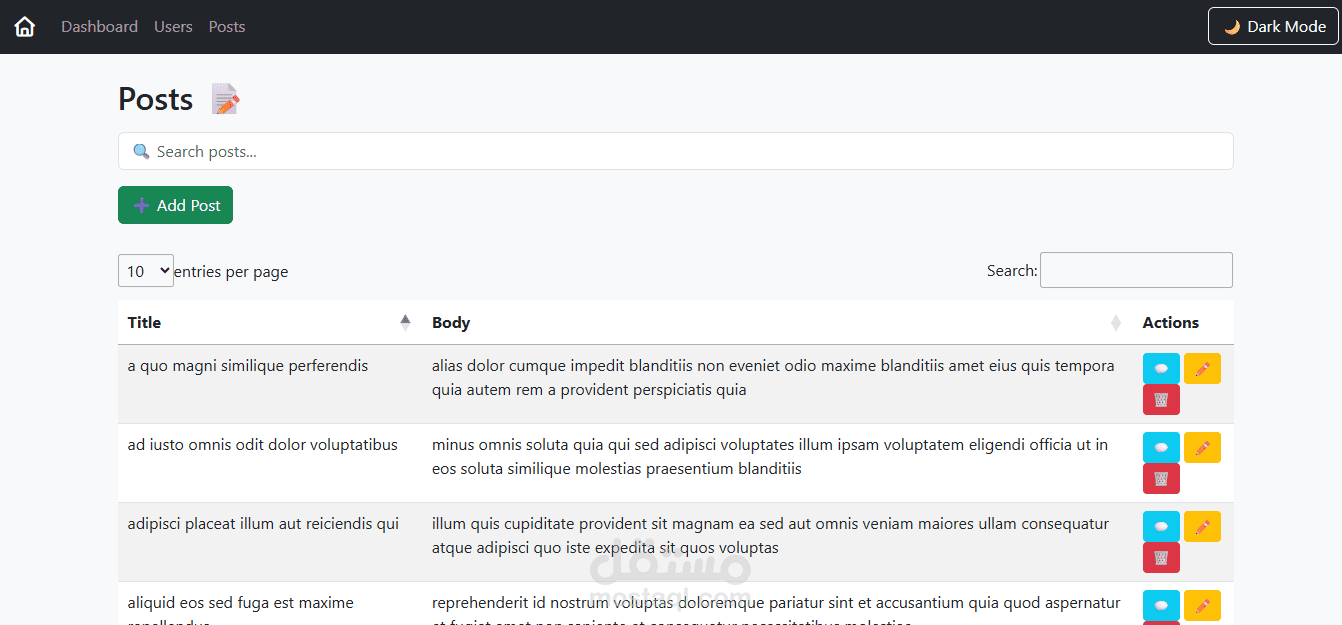The image size is (1342, 625).
Task: Edit the 'ad iusto omnis odit' post
Action: 1202,448
